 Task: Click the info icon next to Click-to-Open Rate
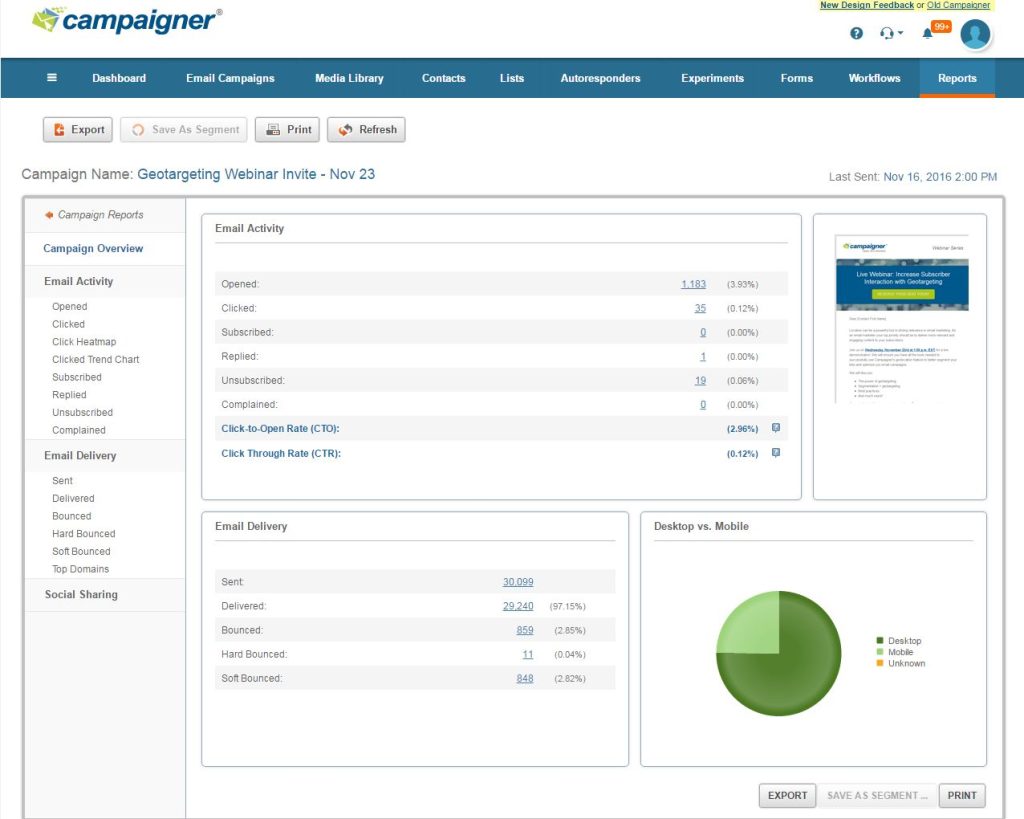pos(774,428)
